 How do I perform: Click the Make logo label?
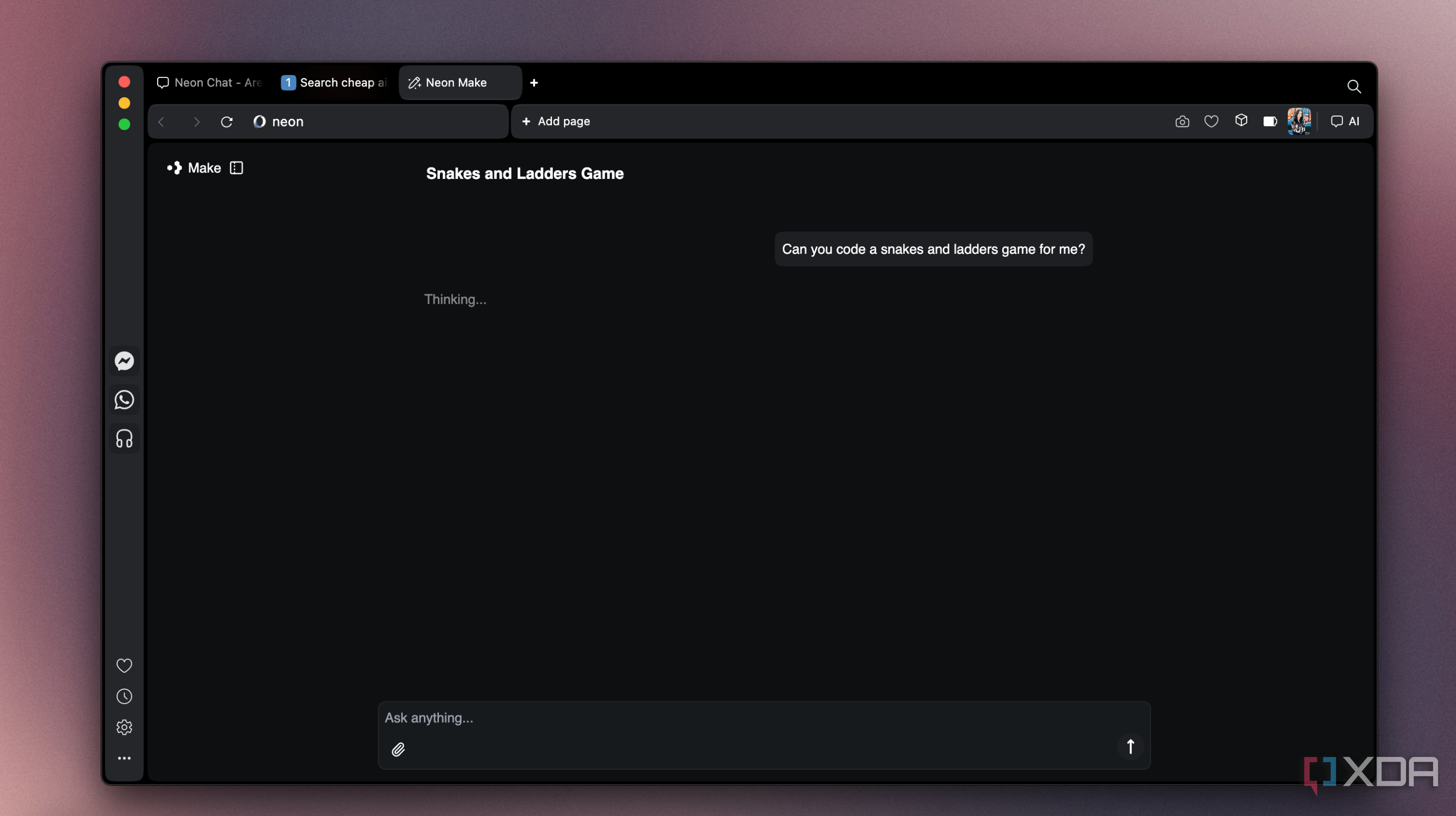click(x=194, y=168)
